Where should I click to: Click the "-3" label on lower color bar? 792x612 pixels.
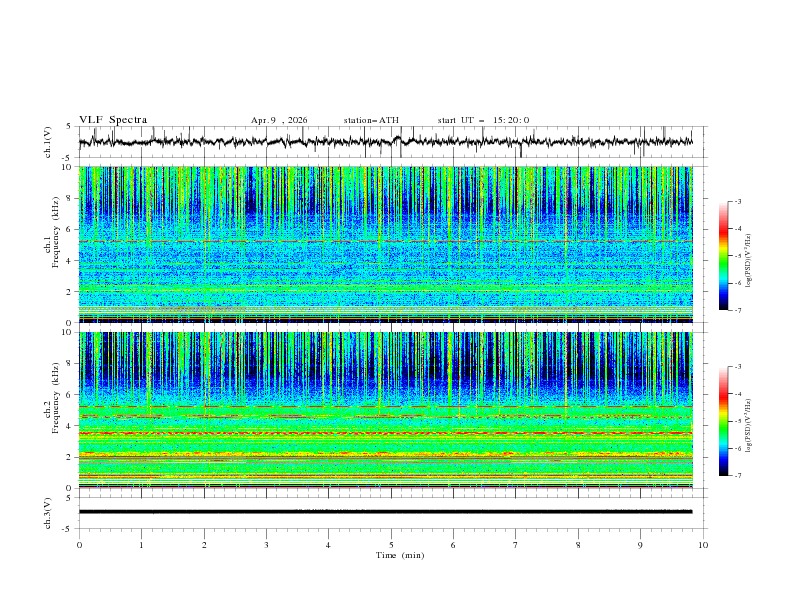pos(737,367)
